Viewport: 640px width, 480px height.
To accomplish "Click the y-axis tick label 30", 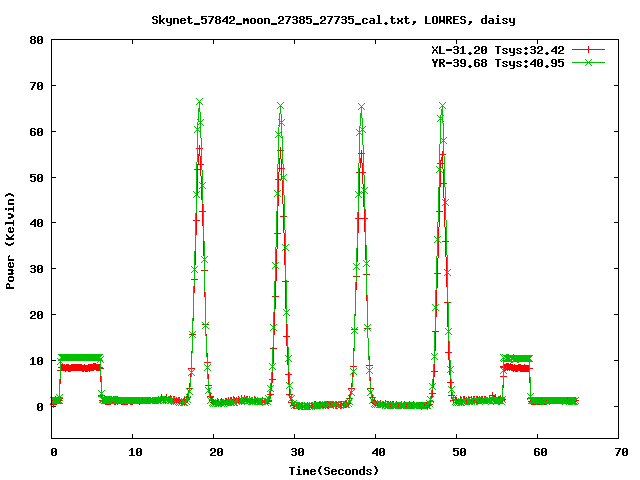I will pyautogui.click(x=37, y=269).
